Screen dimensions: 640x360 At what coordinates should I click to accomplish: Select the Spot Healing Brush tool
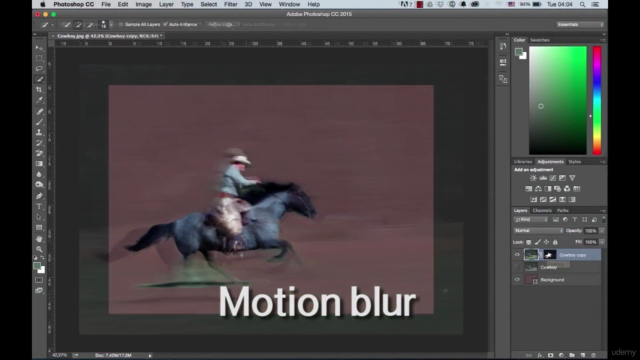tap(39, 111)
